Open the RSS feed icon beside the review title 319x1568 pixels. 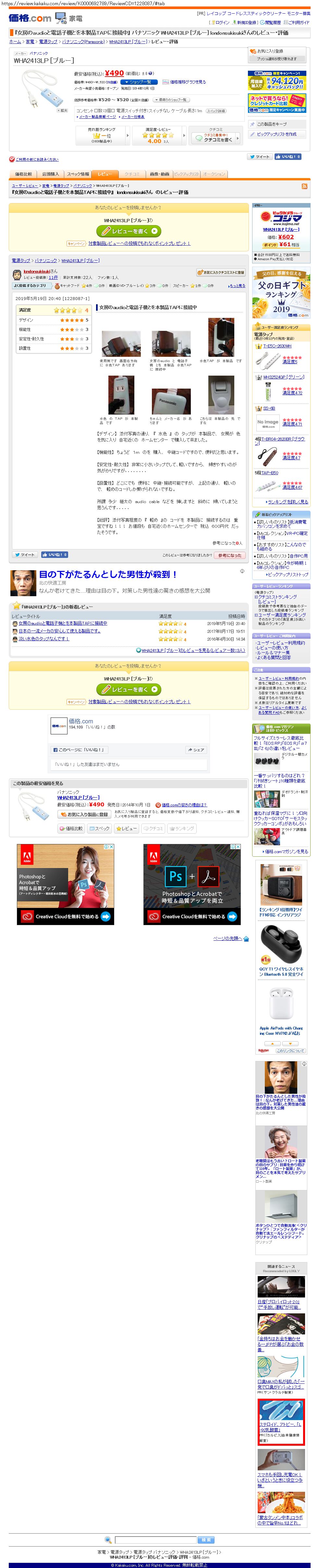(x=304, y=186)
